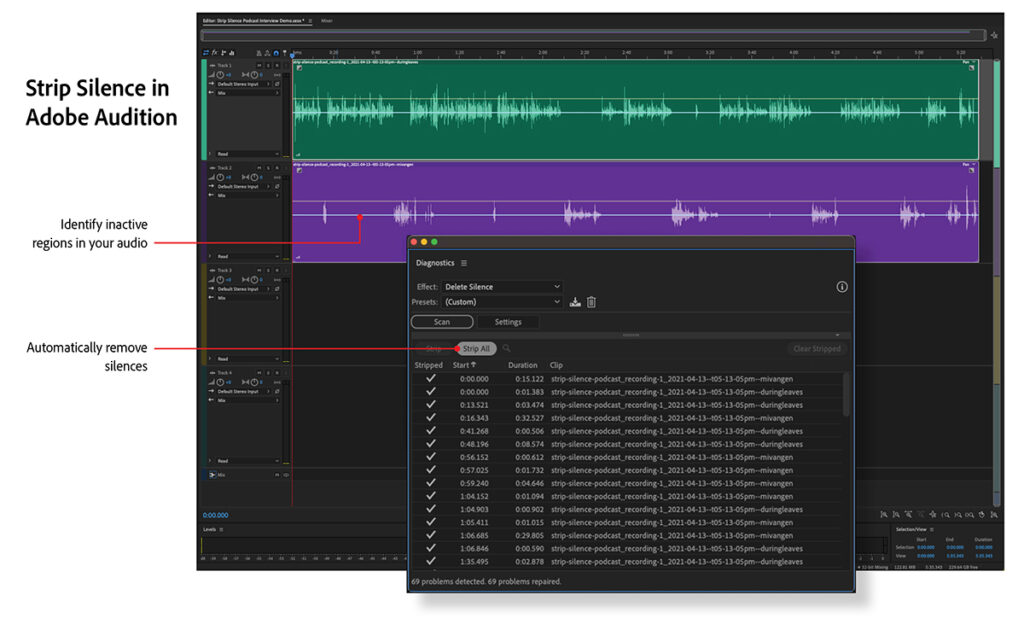Open Editor tab panel menu icon
Image resolution: width=1024 pixels, height=618 pixels.
[310, 21]
